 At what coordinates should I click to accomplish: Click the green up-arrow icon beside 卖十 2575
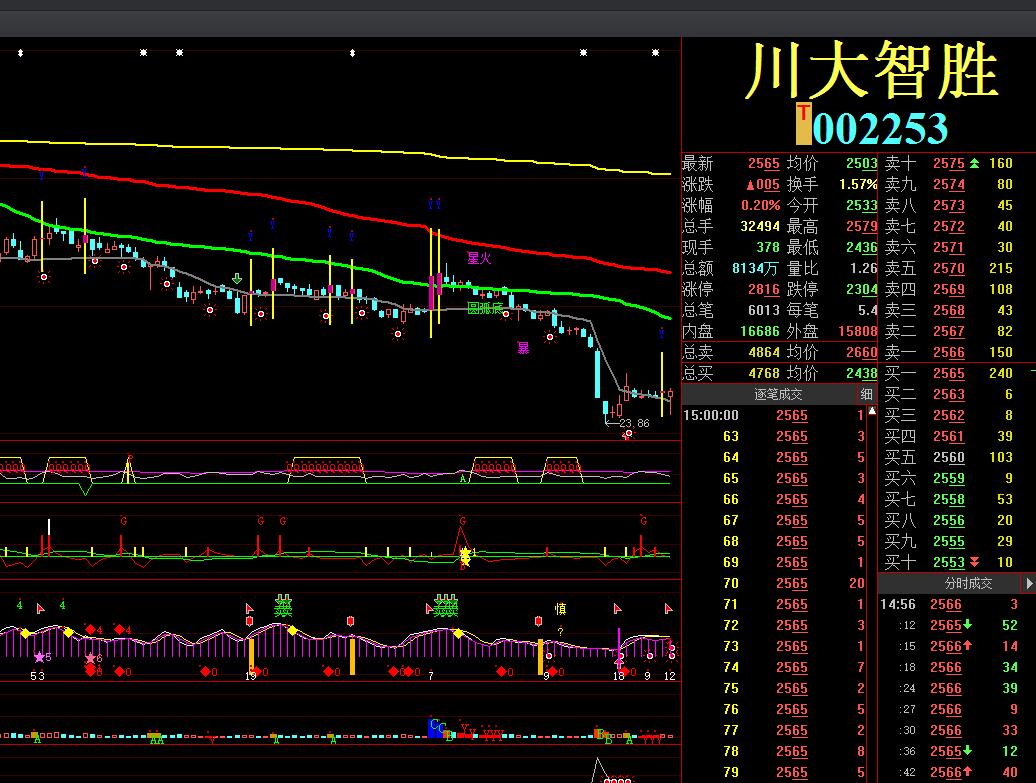(x=975, y=163)
